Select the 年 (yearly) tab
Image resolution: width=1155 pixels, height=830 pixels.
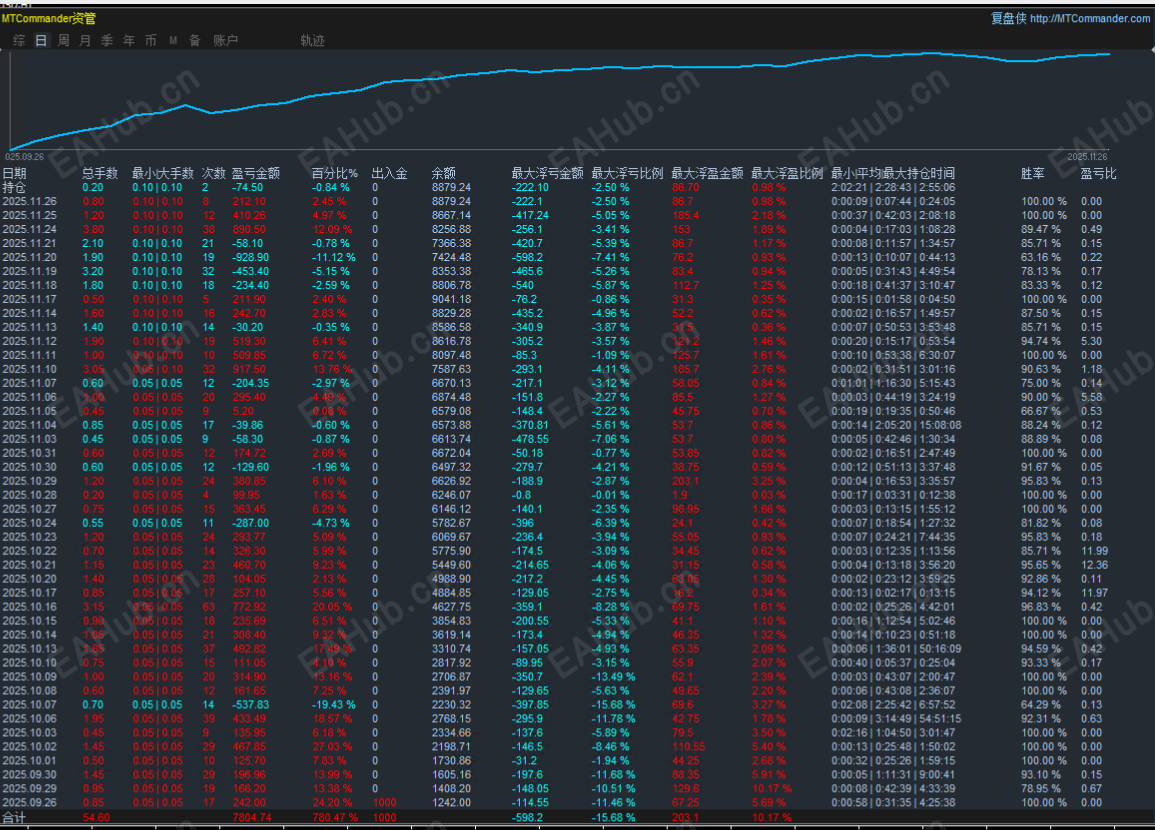coord(129,41)
